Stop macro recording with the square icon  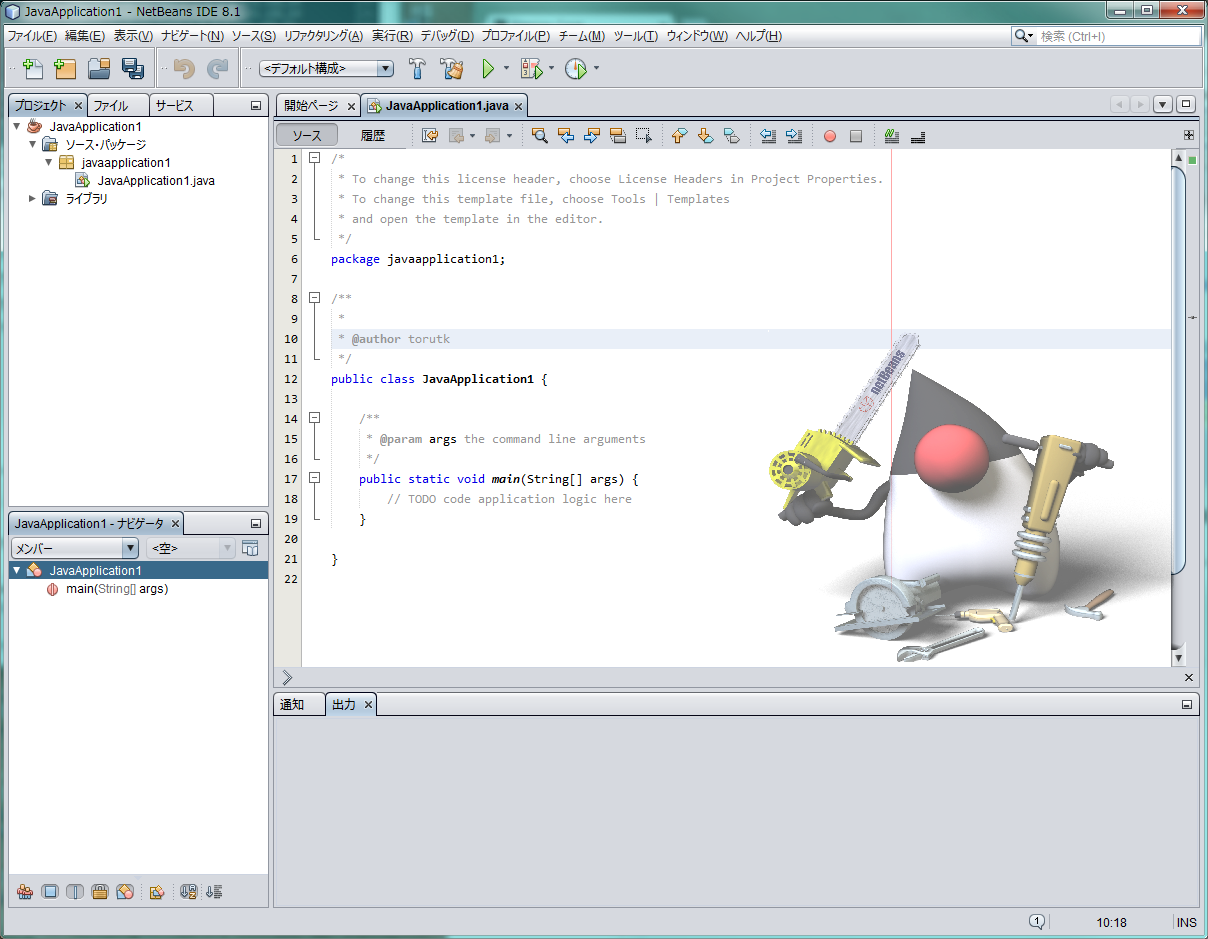[856, 136]
